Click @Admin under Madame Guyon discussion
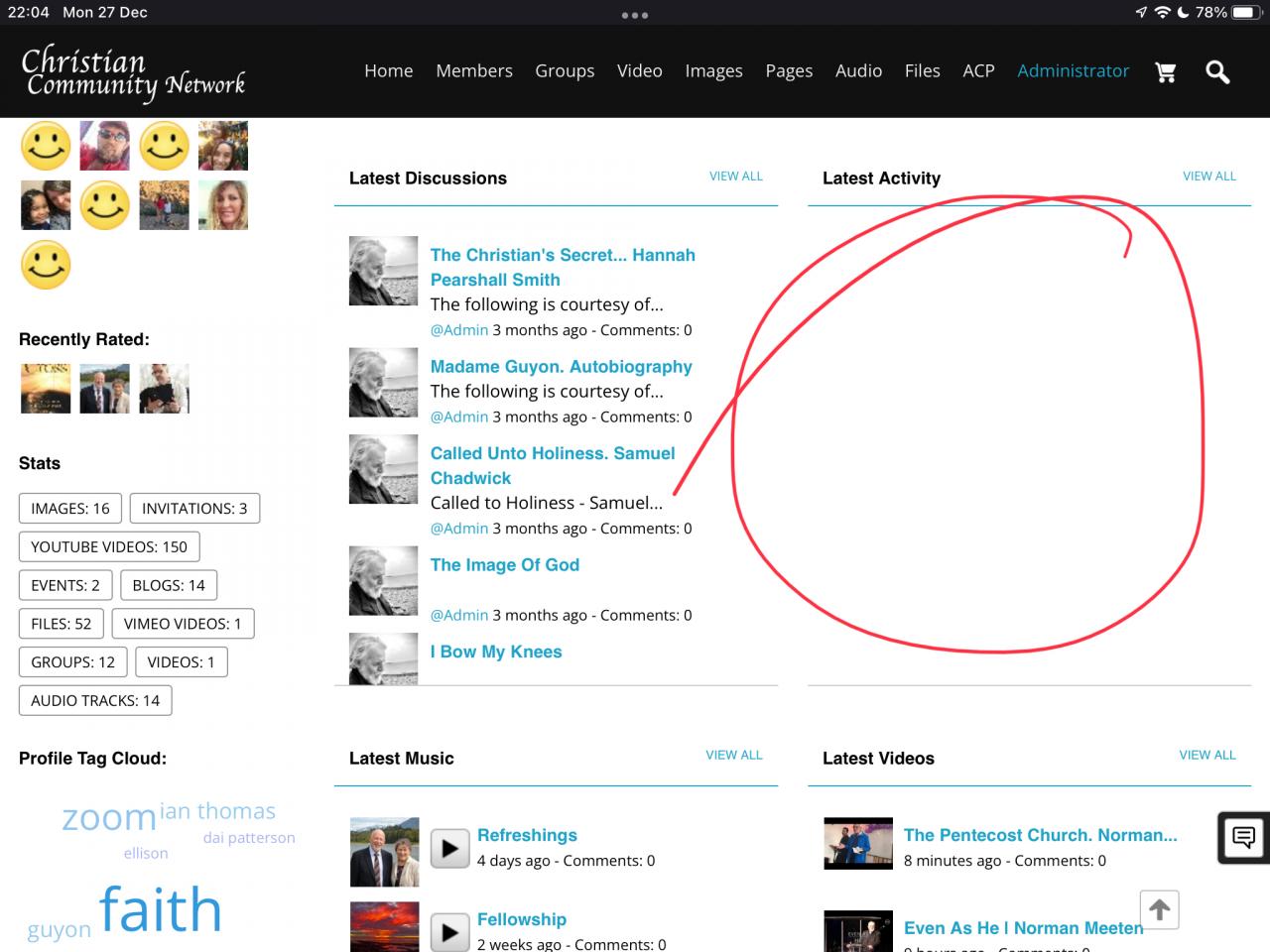 (459, 416)
